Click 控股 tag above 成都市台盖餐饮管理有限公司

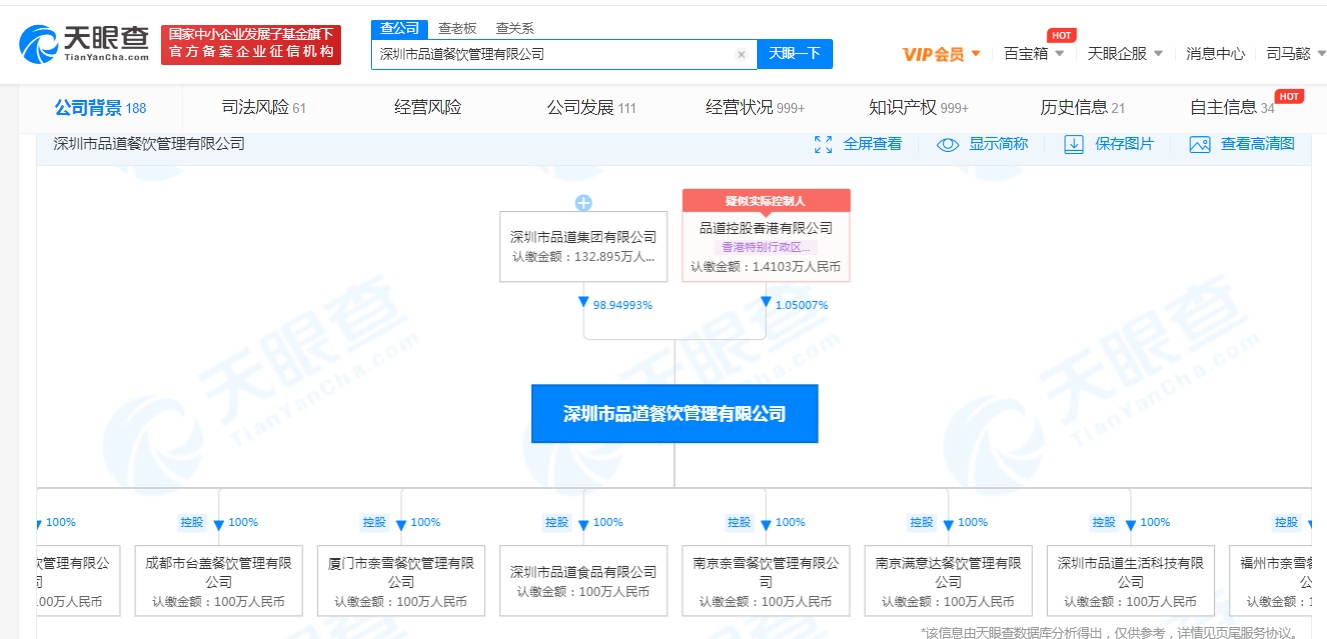(192, 522)
